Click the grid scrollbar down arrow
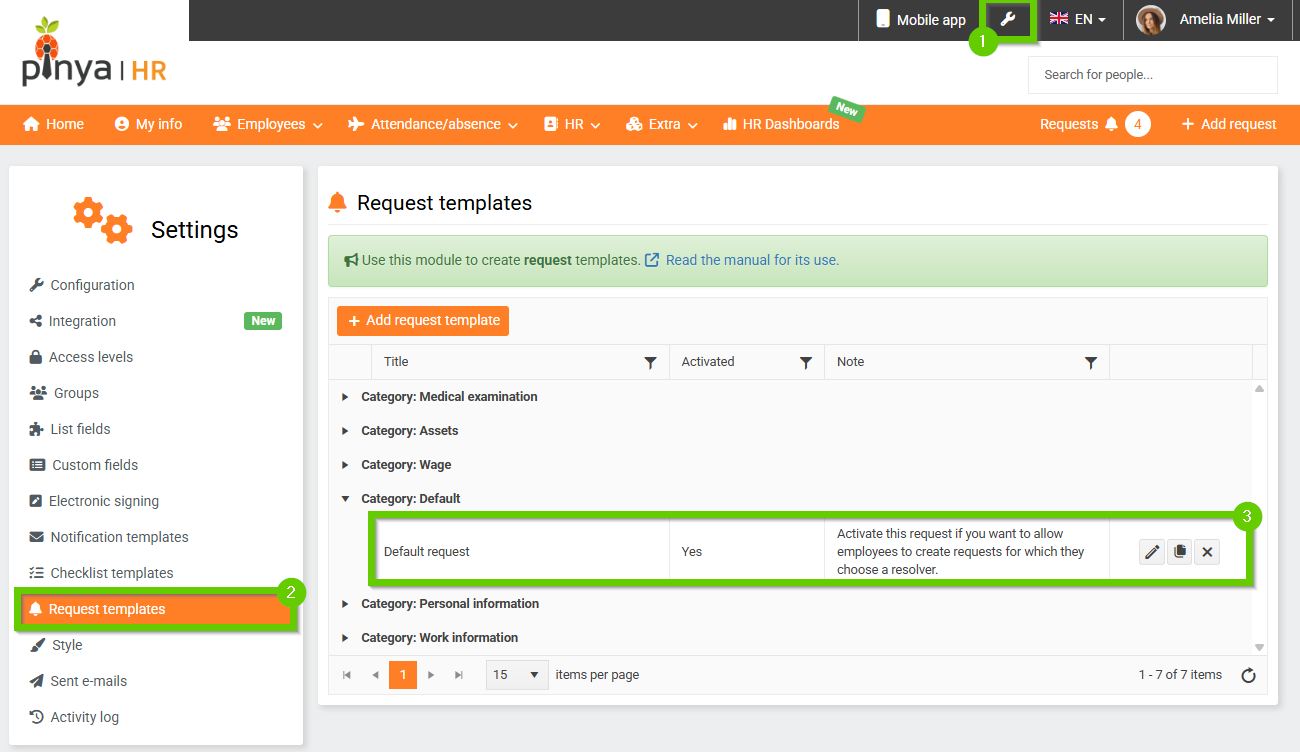Viewport: 1300px width, 752px height. click(1259, 648)
